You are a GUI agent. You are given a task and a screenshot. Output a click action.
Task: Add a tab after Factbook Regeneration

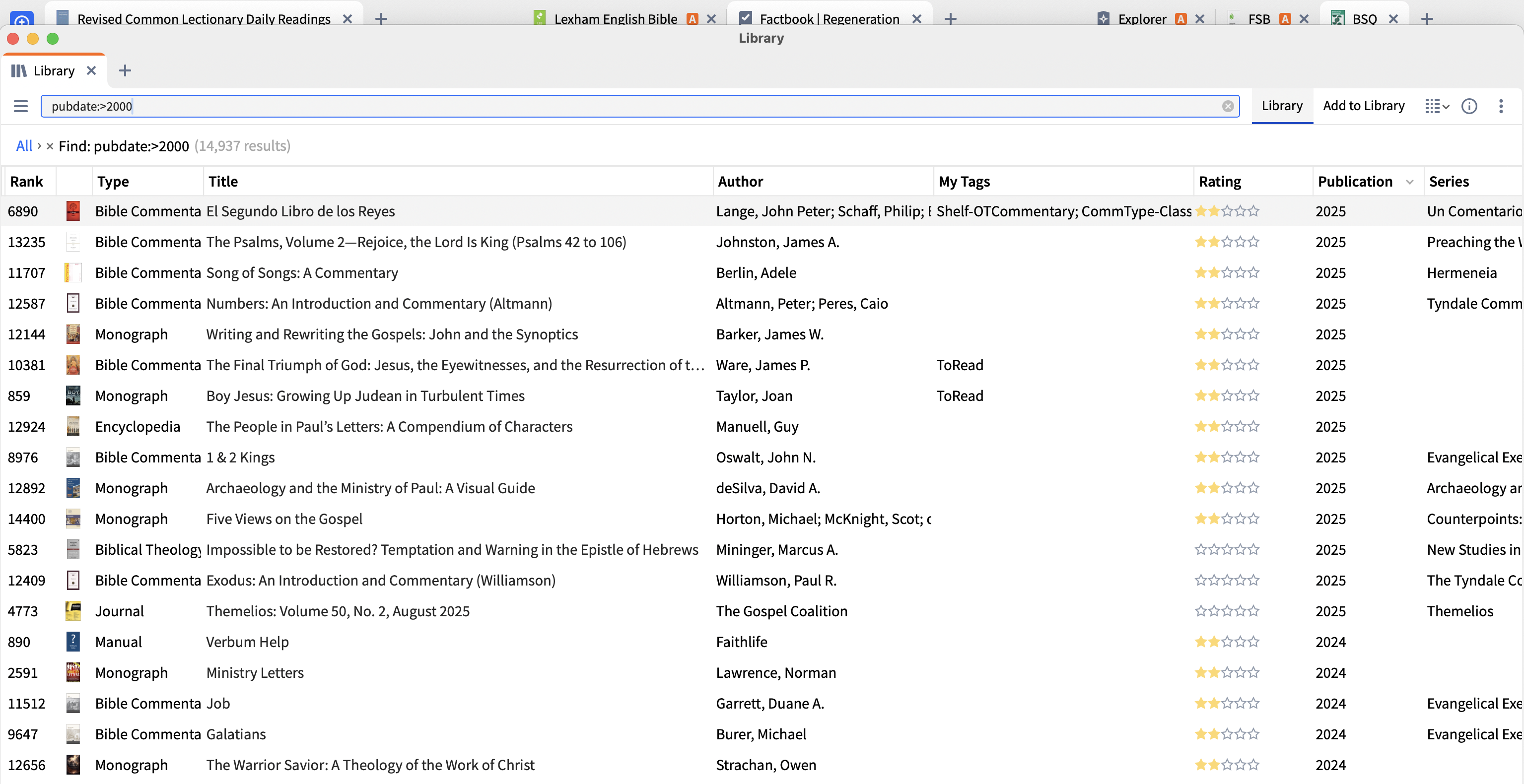coord(950,19)
